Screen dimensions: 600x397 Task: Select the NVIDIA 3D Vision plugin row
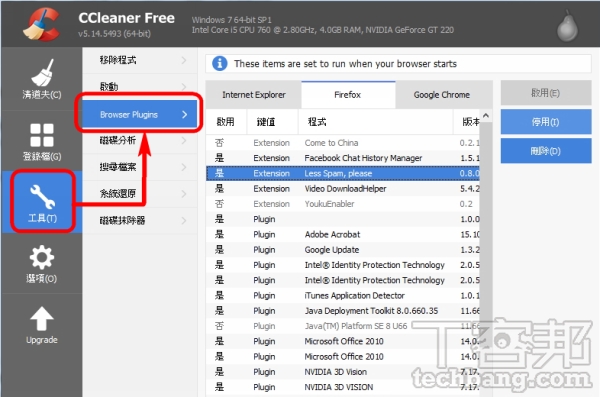tap(343, 372)
